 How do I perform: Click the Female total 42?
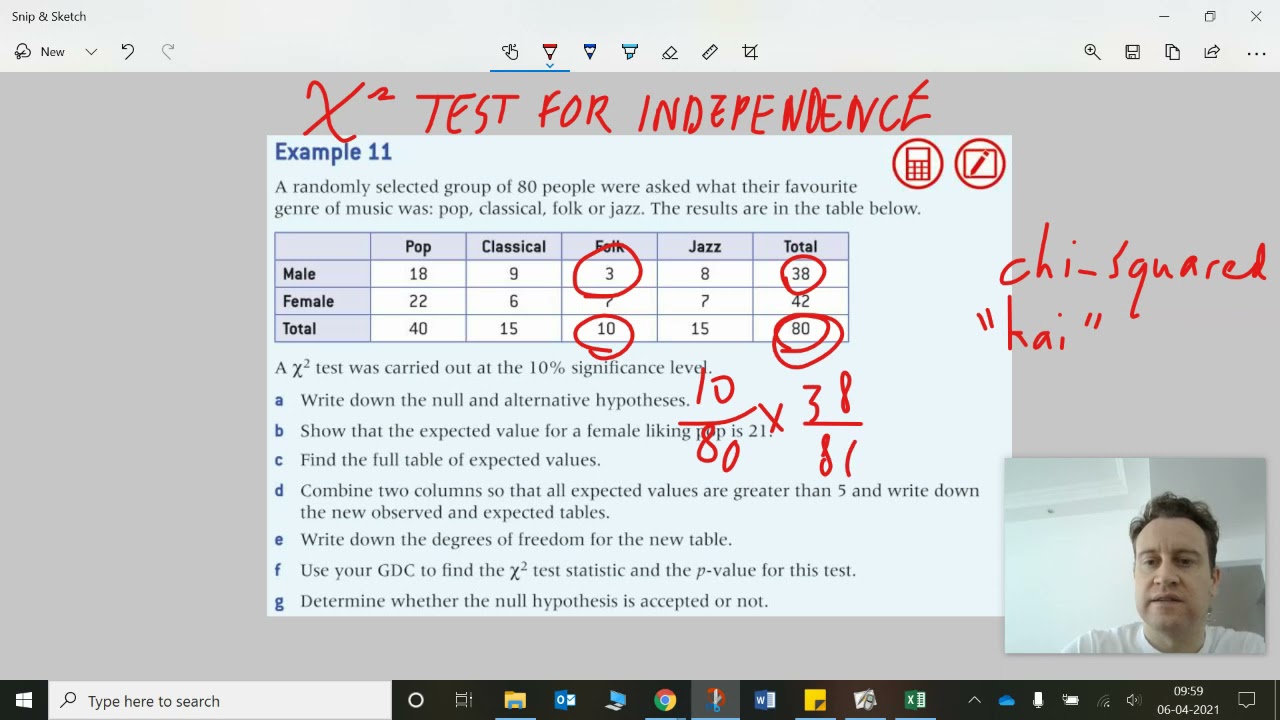coord(800,301)
